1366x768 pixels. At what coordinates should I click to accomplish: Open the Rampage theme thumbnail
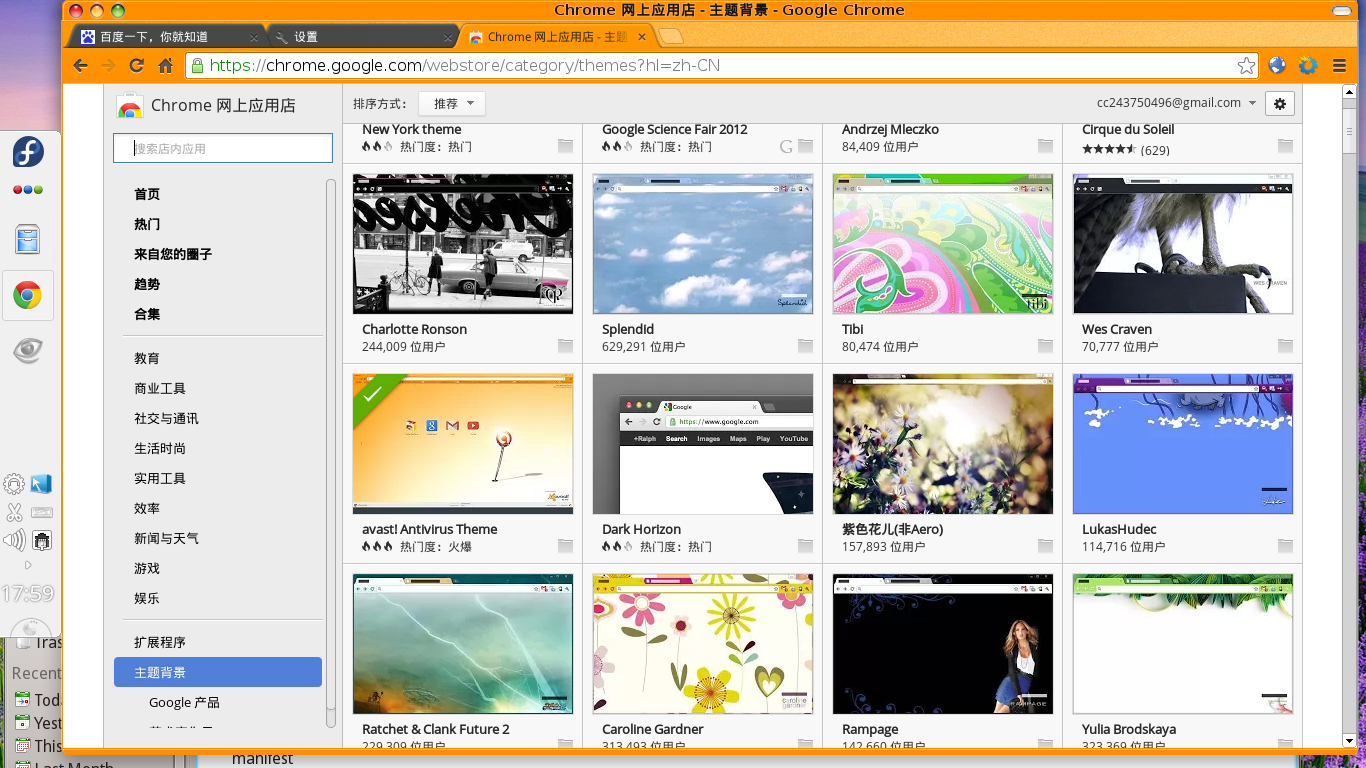point(943,644)
